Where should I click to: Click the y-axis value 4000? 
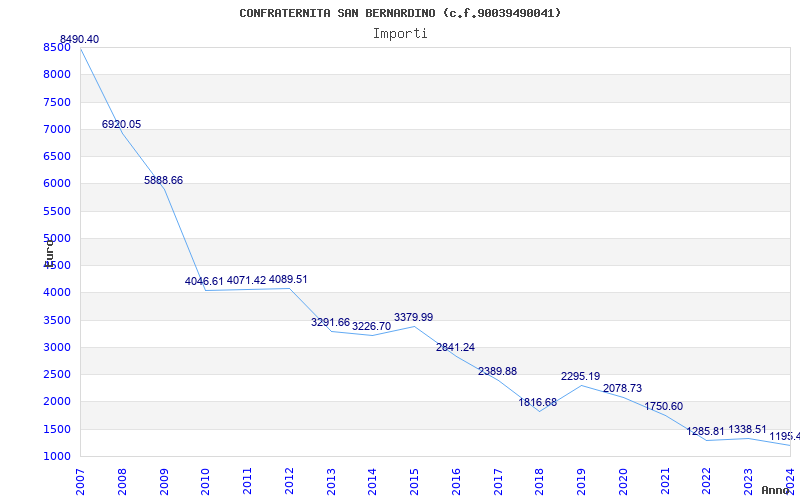click(57, 293)
